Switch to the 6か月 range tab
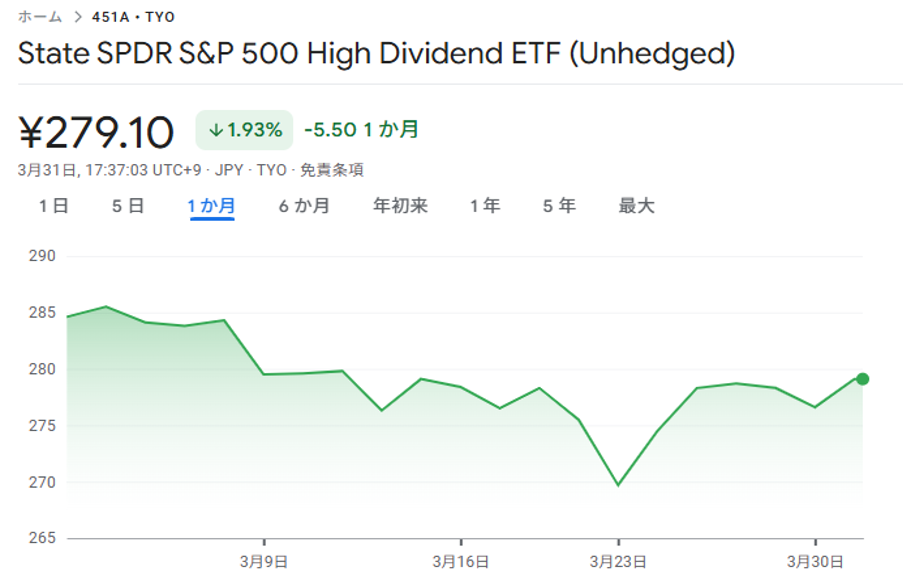Image resolution: width=903 pixels, height=584 pixels. (x=304, y=206)
